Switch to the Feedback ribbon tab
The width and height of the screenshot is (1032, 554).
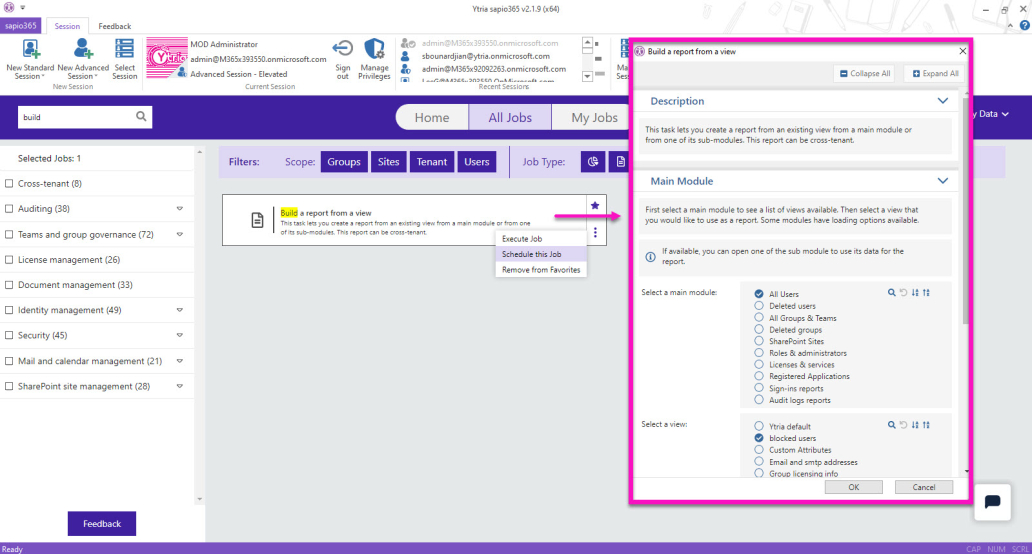(115, 26)
